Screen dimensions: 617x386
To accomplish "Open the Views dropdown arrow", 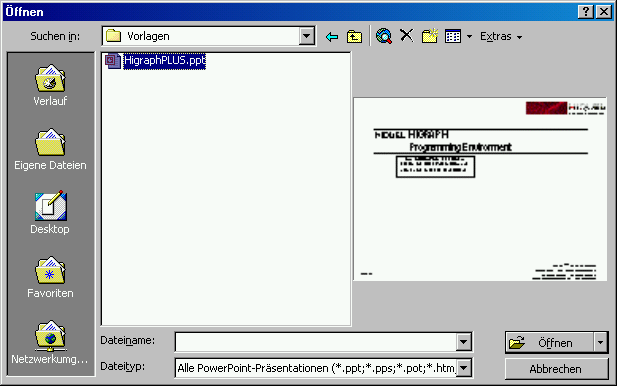I will tap(469, 37).
